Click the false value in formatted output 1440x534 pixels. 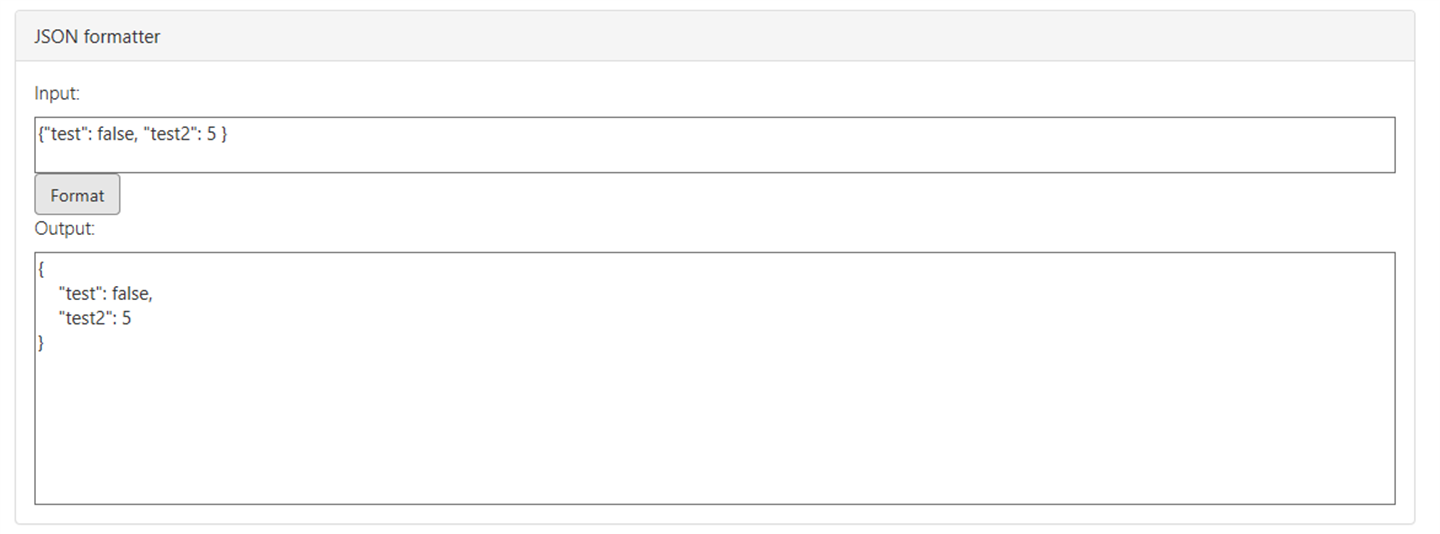pyautogui.click(x=132, y=294)
